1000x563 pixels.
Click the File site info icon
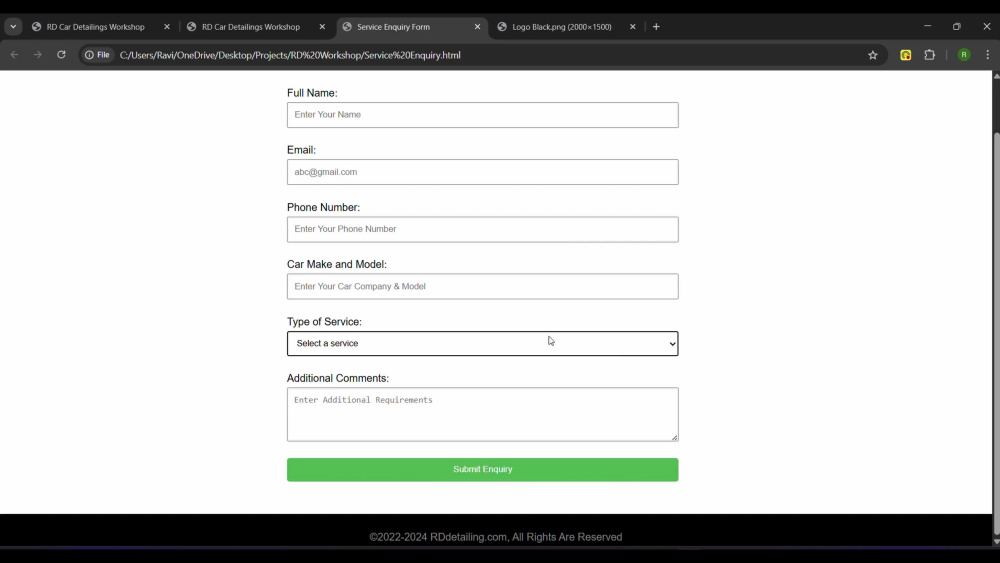98,55
